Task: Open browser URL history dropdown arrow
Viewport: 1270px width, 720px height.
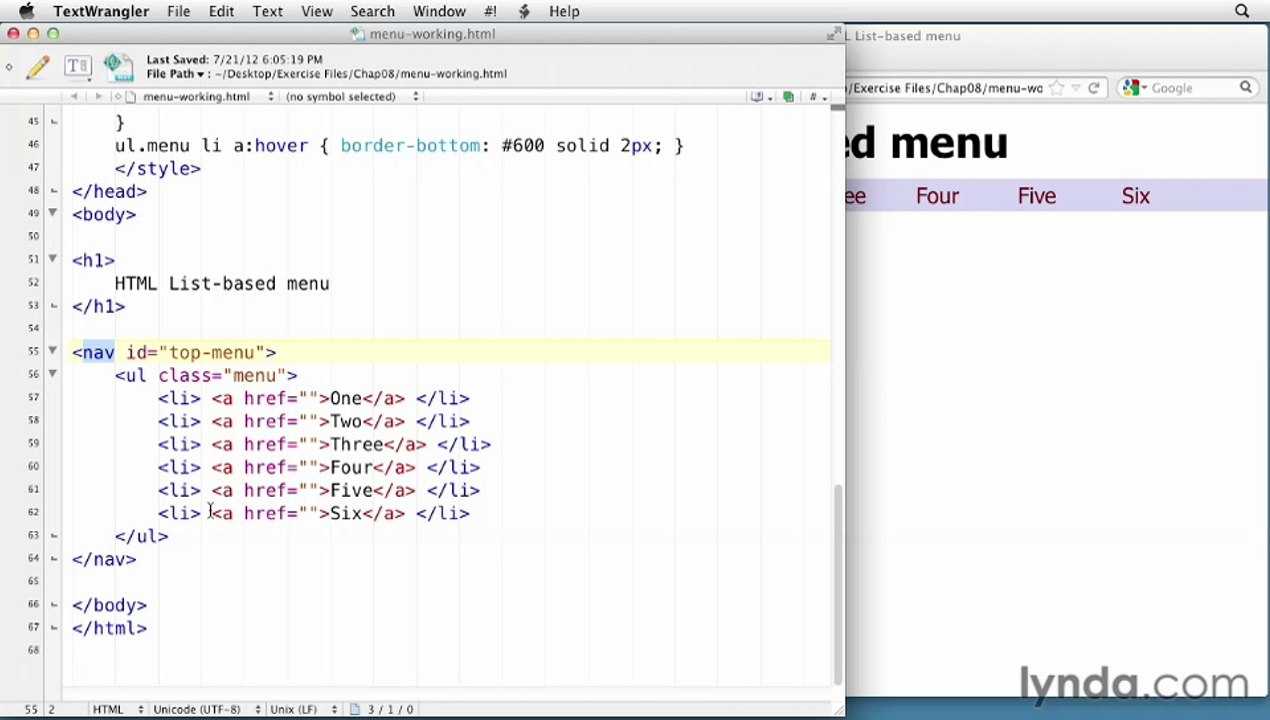Action: (x=1076, y=88)
